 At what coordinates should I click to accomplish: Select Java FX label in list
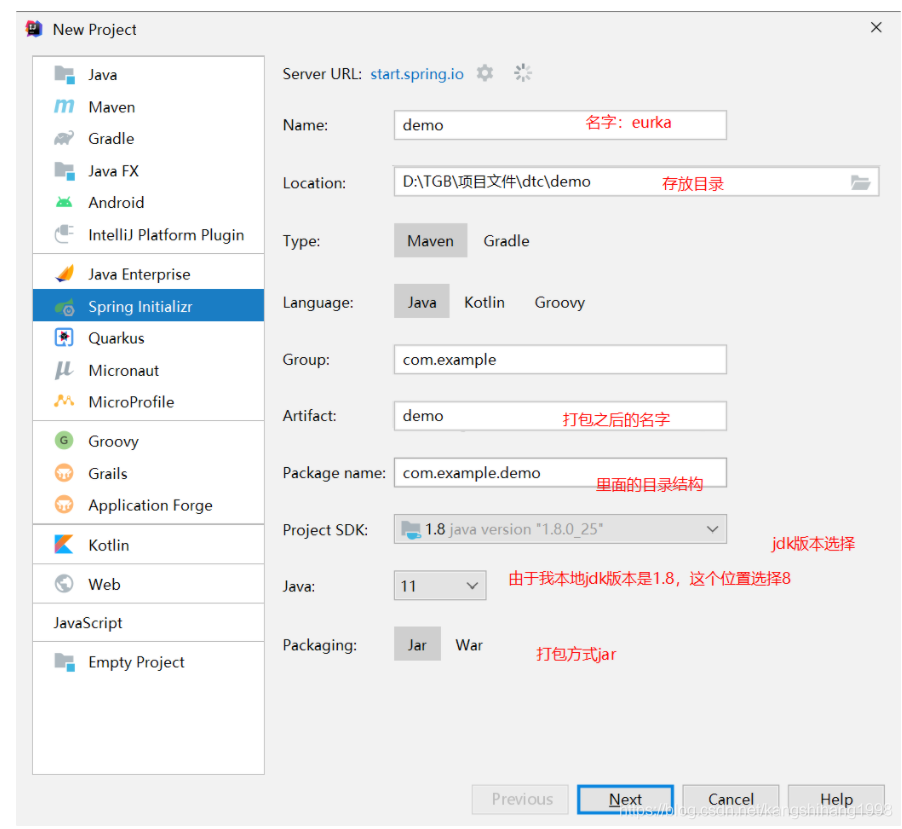113,171
